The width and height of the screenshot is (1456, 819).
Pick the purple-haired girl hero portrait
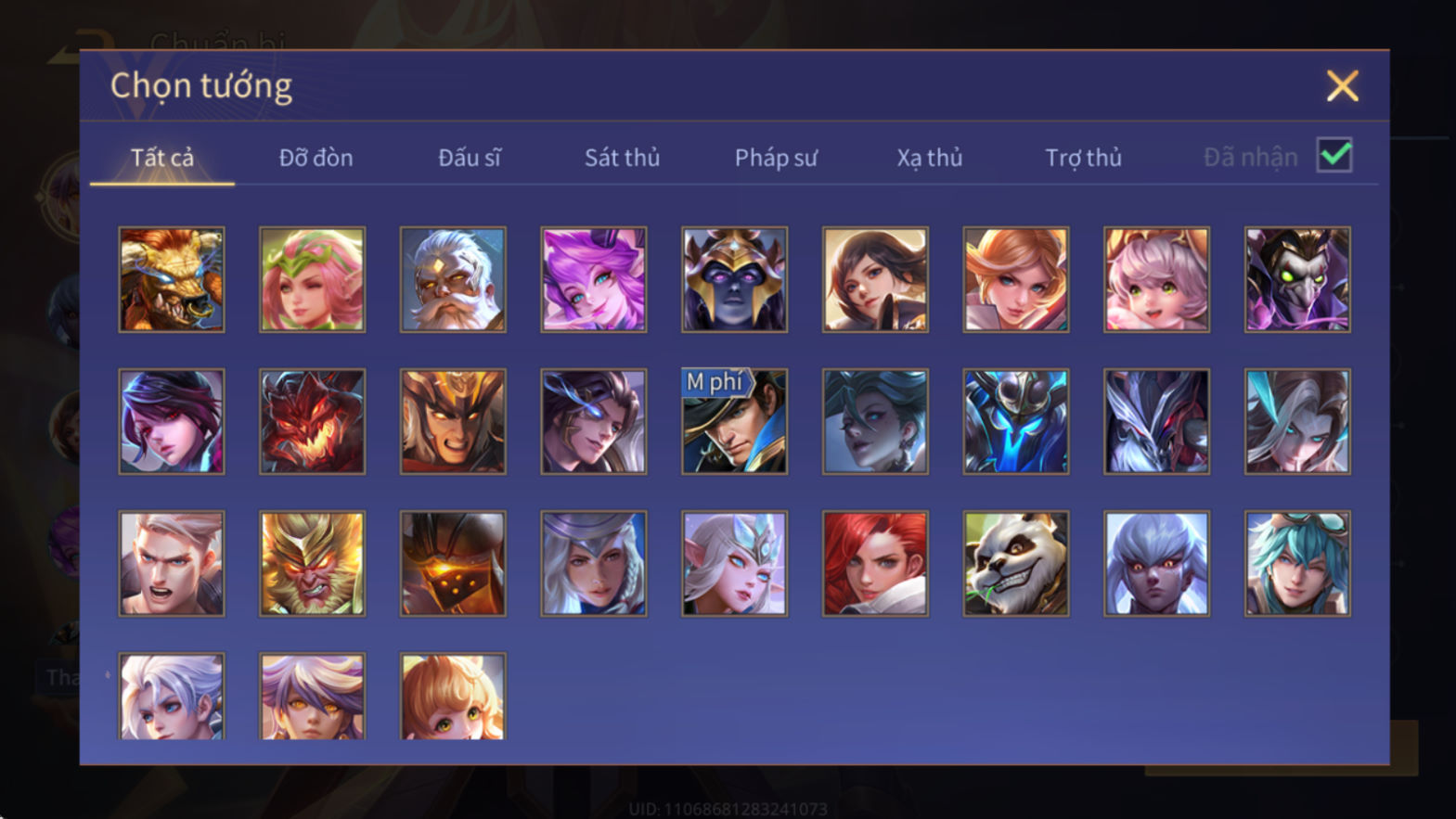[594, 279]
